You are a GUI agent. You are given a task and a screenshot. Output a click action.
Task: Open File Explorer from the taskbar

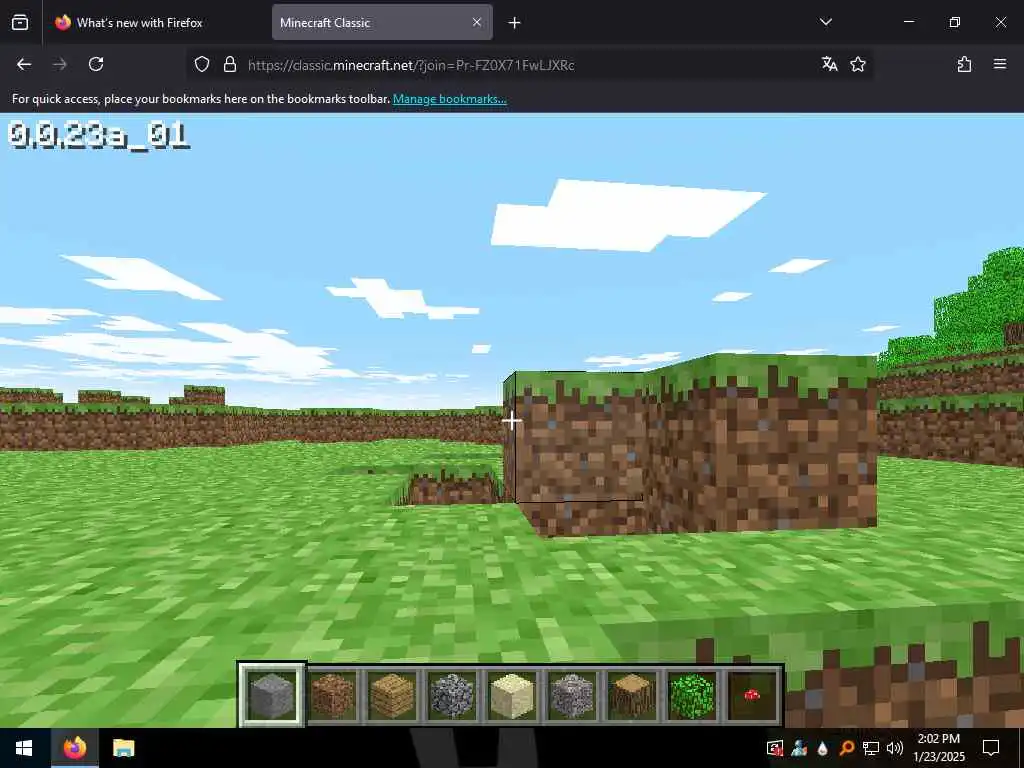coord(123,748)
